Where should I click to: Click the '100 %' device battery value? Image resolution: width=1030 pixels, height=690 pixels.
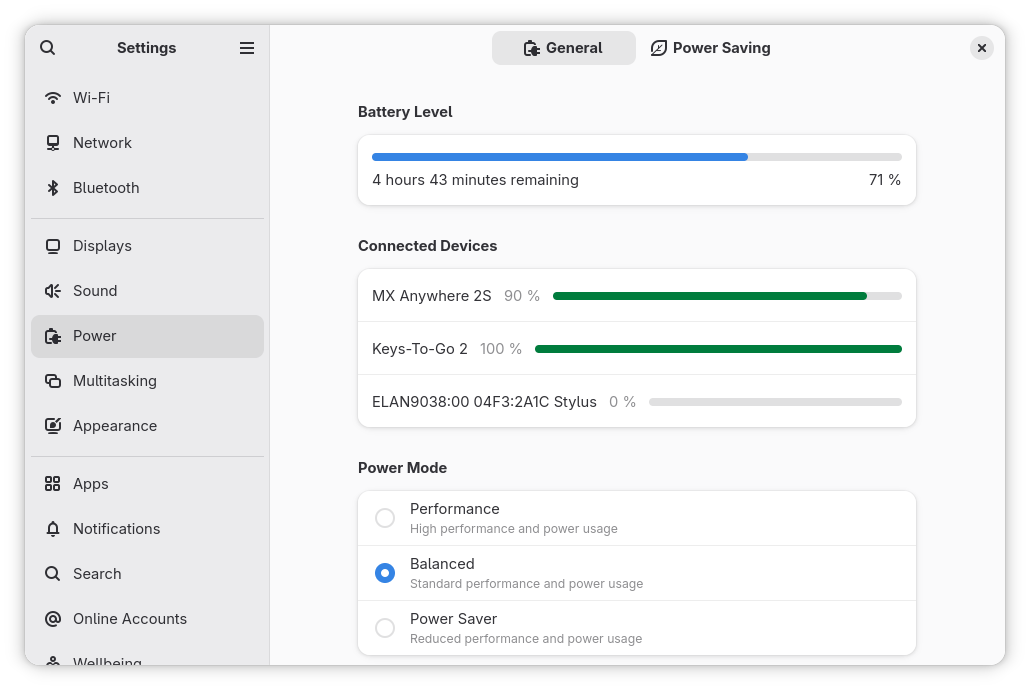[501, 349]
